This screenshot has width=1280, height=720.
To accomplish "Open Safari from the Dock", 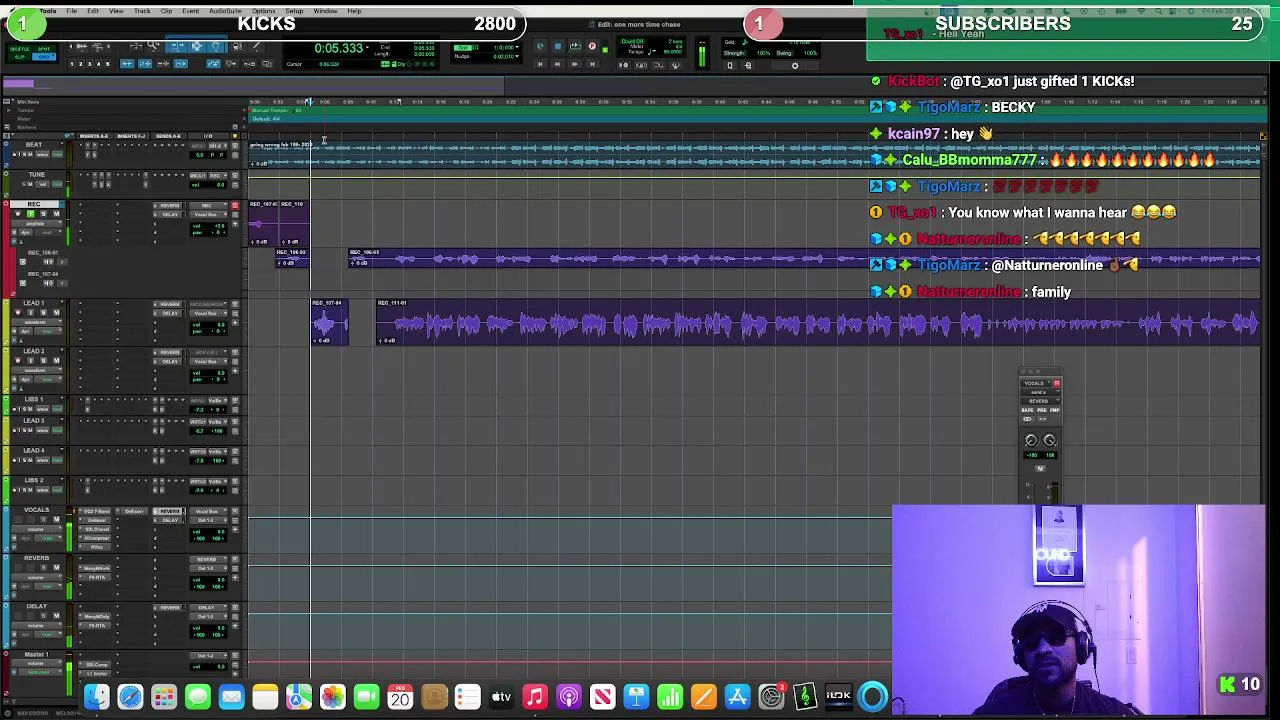I will click(x=130, y=696).
